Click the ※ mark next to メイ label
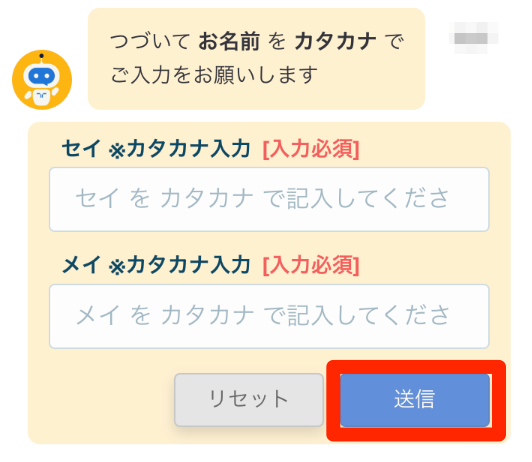This screenshot has height=462, width=532. coord(117,267)
